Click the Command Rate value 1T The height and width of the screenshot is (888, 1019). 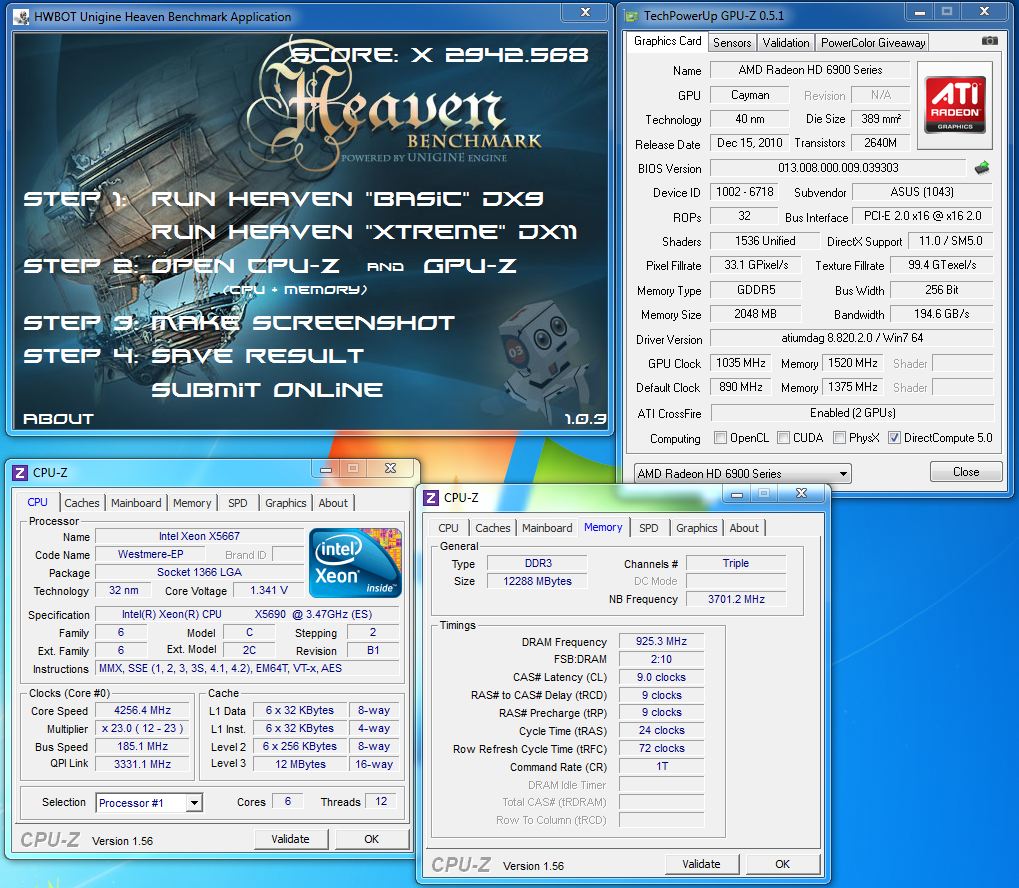[661, 766]
